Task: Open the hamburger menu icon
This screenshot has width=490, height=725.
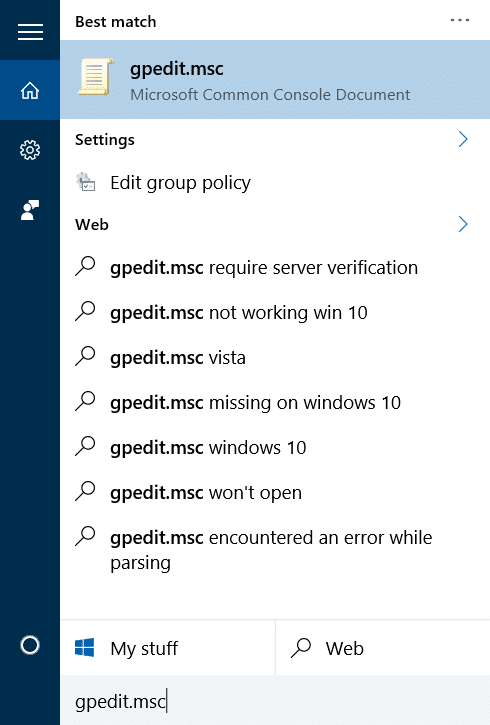Action: click(30, 32)
